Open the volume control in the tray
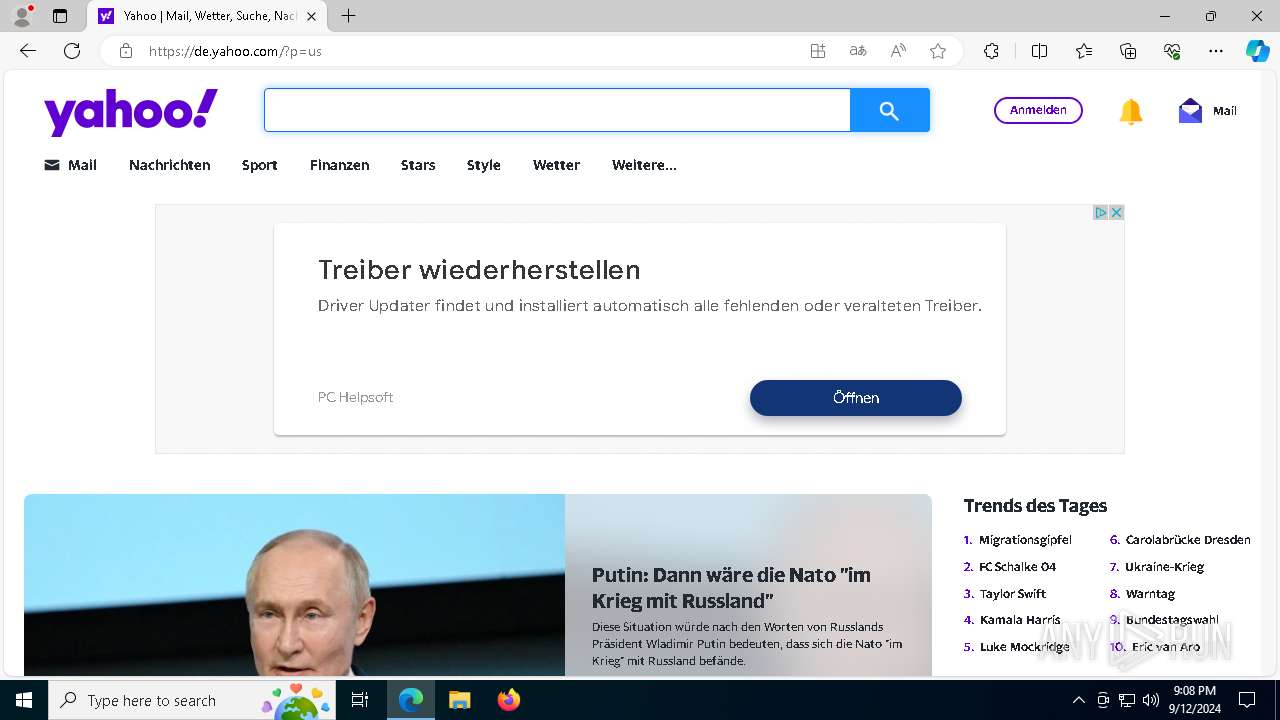The width and height of the screenshot is (1280, 720). [1150, 700]
